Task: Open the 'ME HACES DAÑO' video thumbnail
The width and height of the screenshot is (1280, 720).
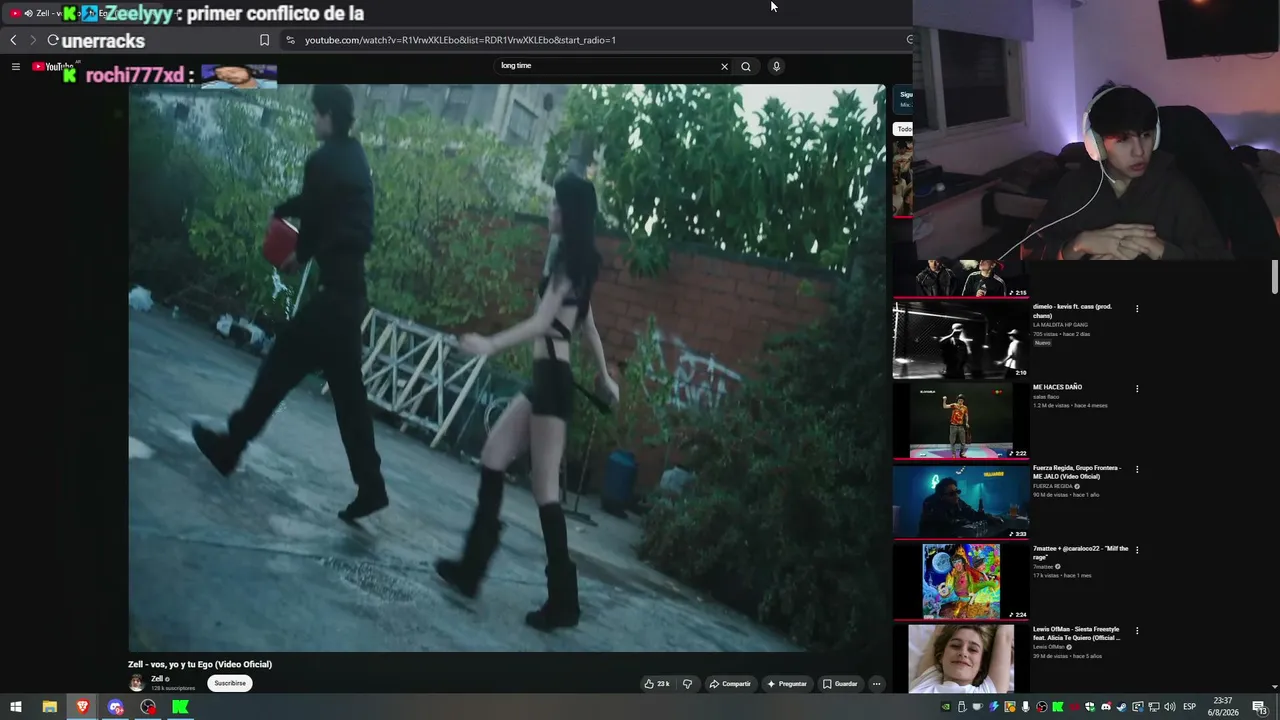Action: [961, 421]
